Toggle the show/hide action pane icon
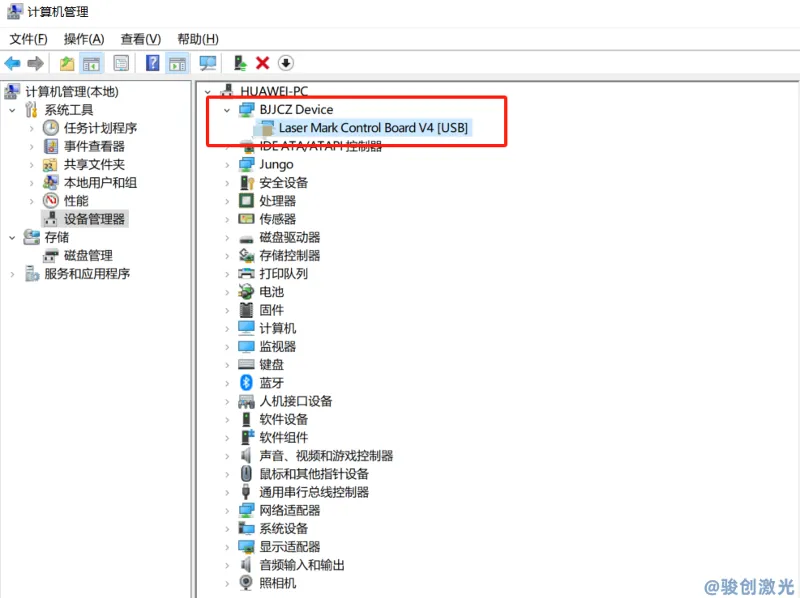The height and width of the screenshot is (598, 800). pos(177,63)
